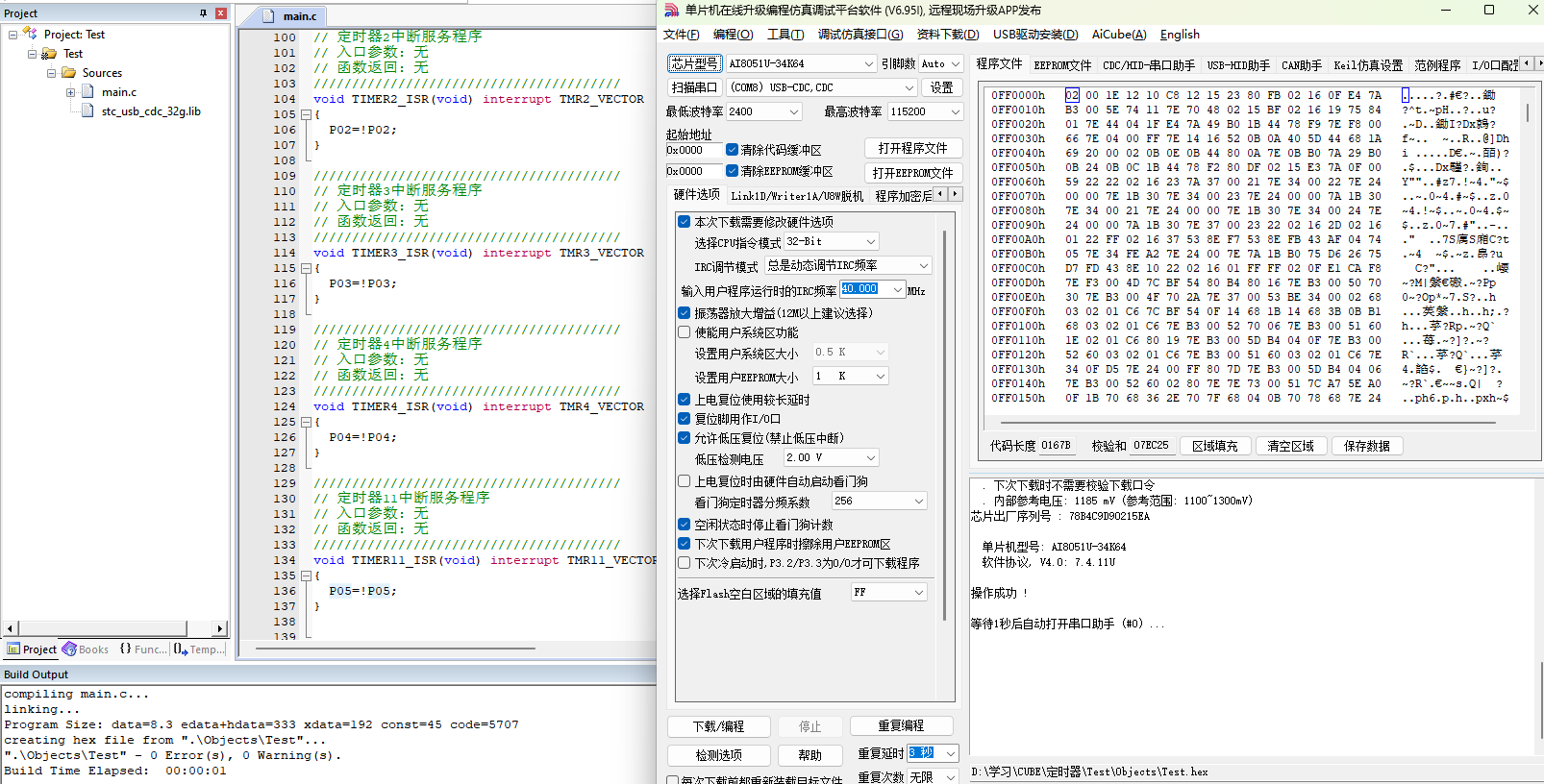
Task: Fold TIMER2_ISR code block at line 105
Action: [306, 114]
